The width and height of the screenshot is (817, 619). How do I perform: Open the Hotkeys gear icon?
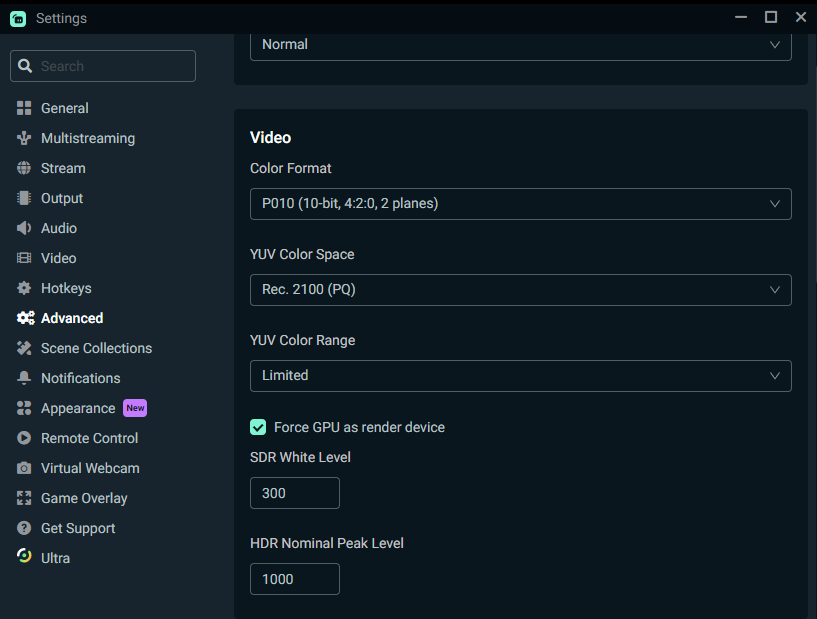(22, 288)
